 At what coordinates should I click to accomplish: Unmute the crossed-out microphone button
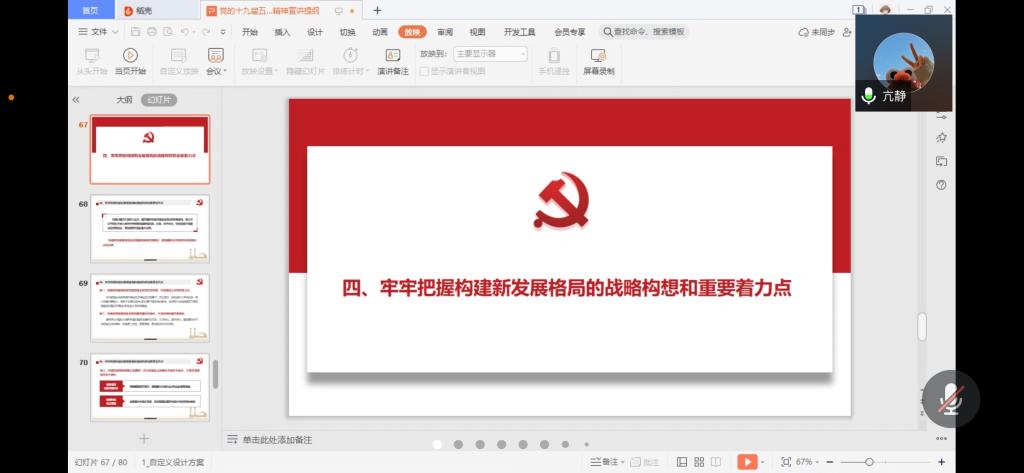pos(950,399)
